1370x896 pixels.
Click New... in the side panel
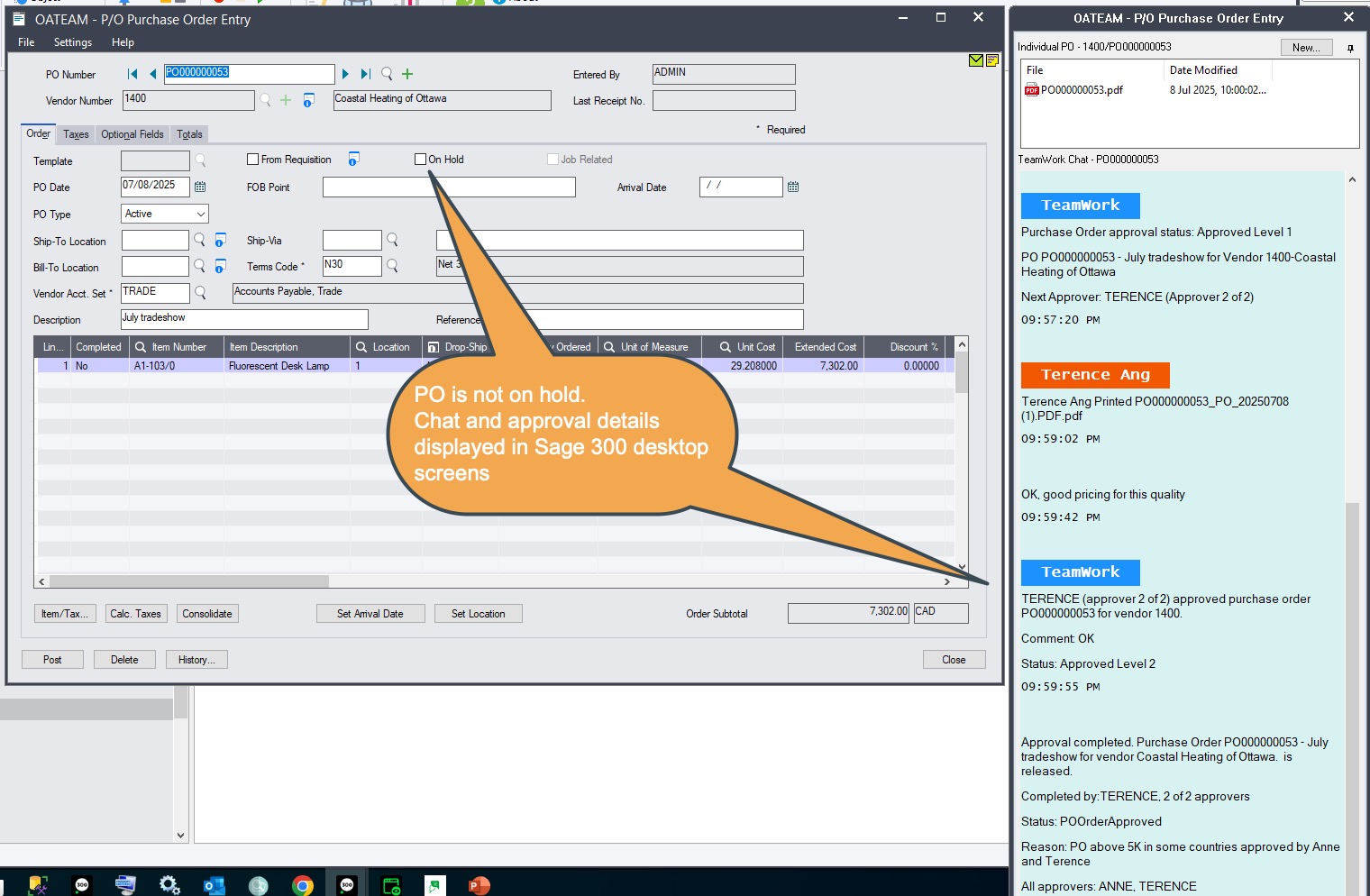(x=1306, y=48)
